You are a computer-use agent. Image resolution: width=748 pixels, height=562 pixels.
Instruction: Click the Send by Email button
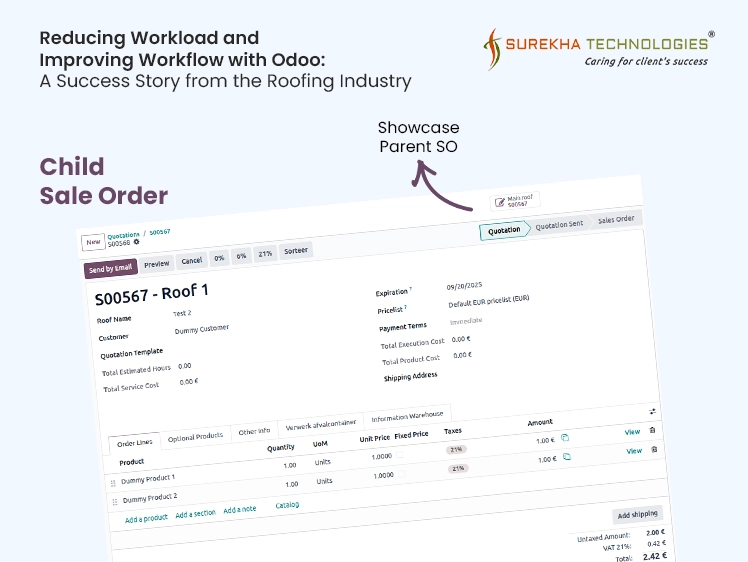pyautogui.click(x=109, y=269)
